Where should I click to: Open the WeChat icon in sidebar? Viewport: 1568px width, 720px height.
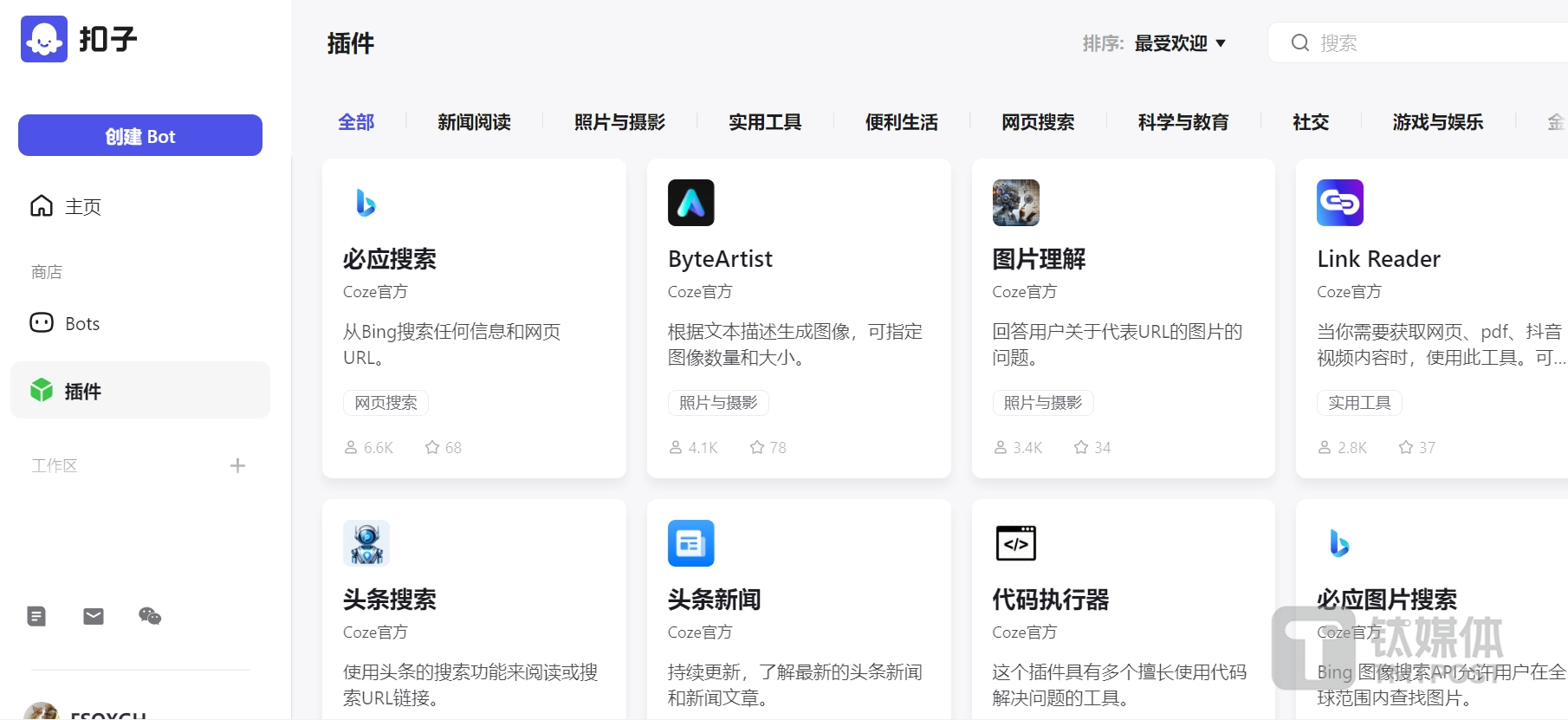(x=150, y=616)
